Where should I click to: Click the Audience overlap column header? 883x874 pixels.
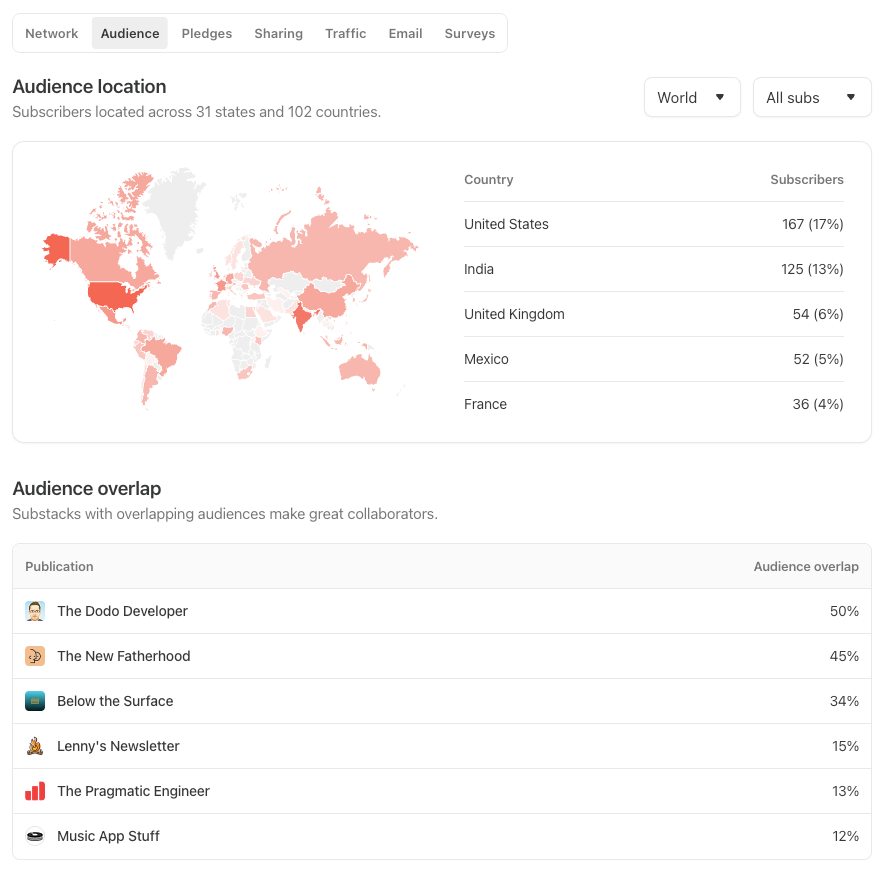click(x=805, y=566)
